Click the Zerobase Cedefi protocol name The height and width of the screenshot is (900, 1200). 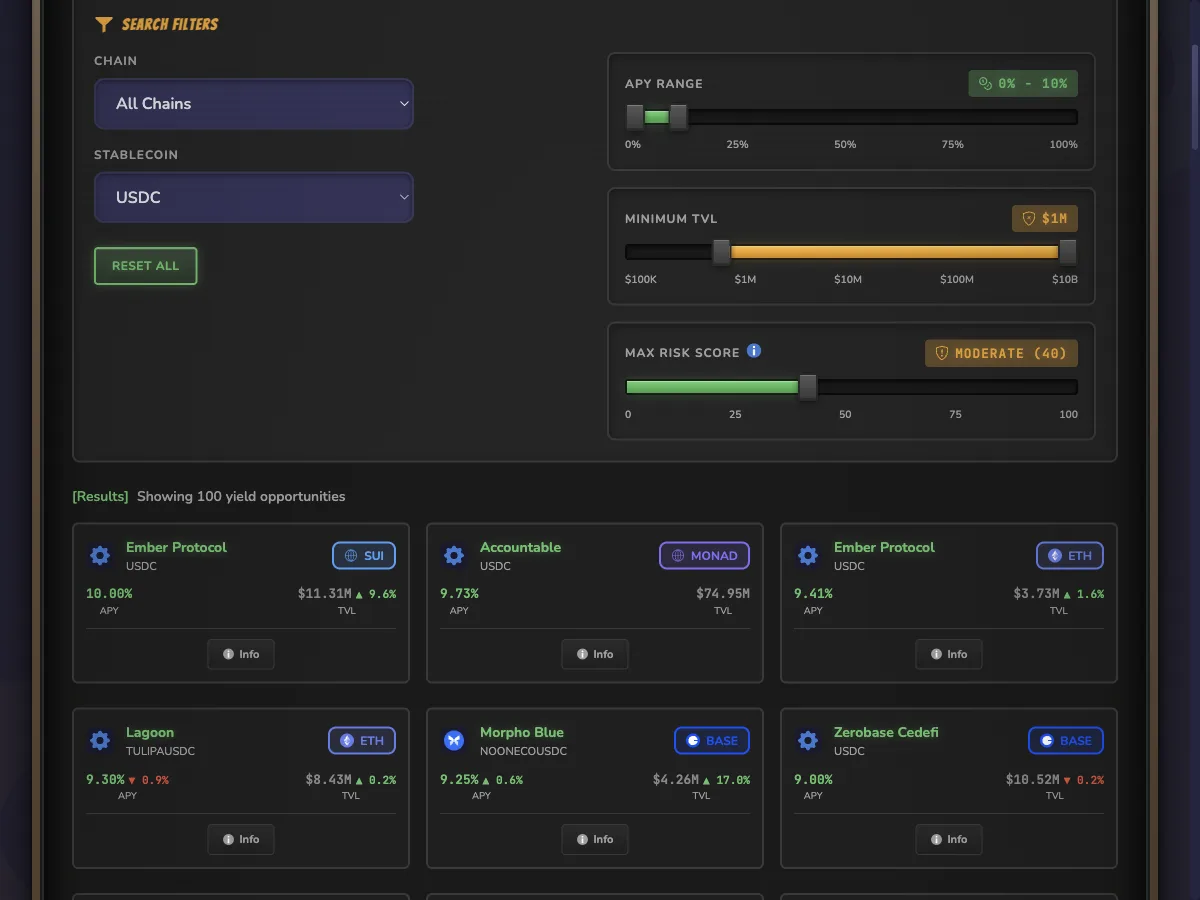(886, 732)
